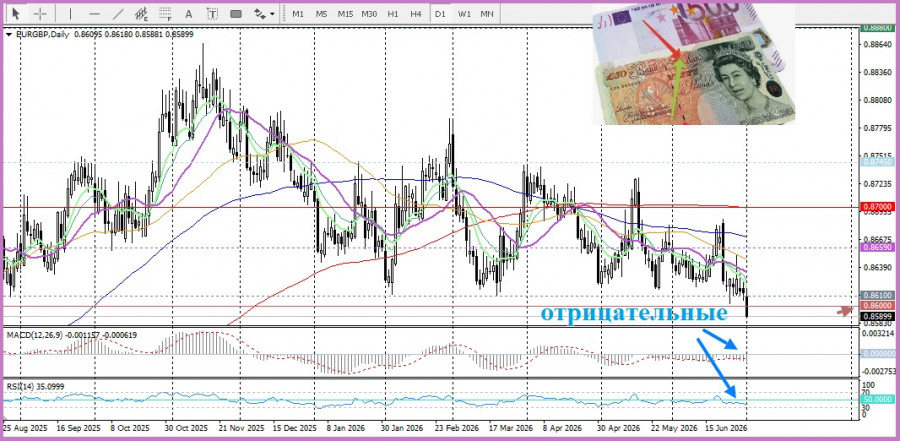Add text with the A tool
This screenshot has width=900, height=441.
click(x=188, y=13)
